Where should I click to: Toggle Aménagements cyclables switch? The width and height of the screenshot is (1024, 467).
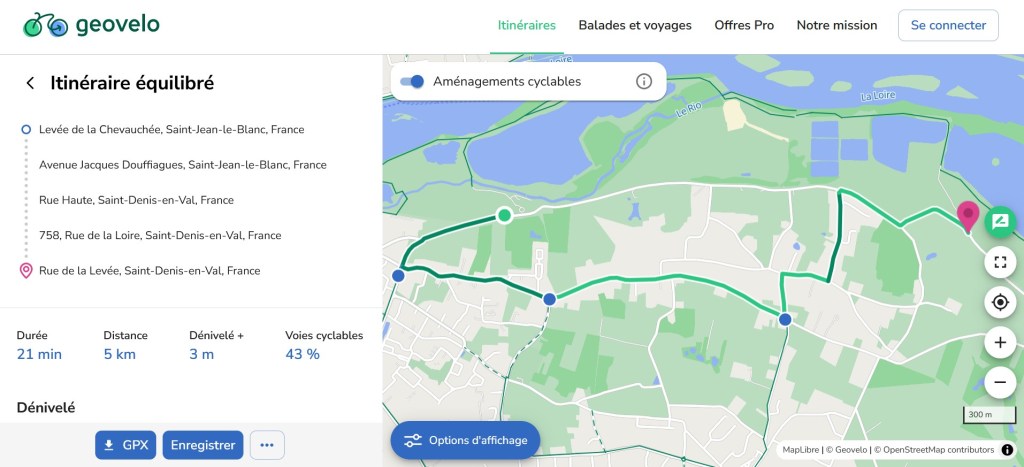click(x=412, y=82)
